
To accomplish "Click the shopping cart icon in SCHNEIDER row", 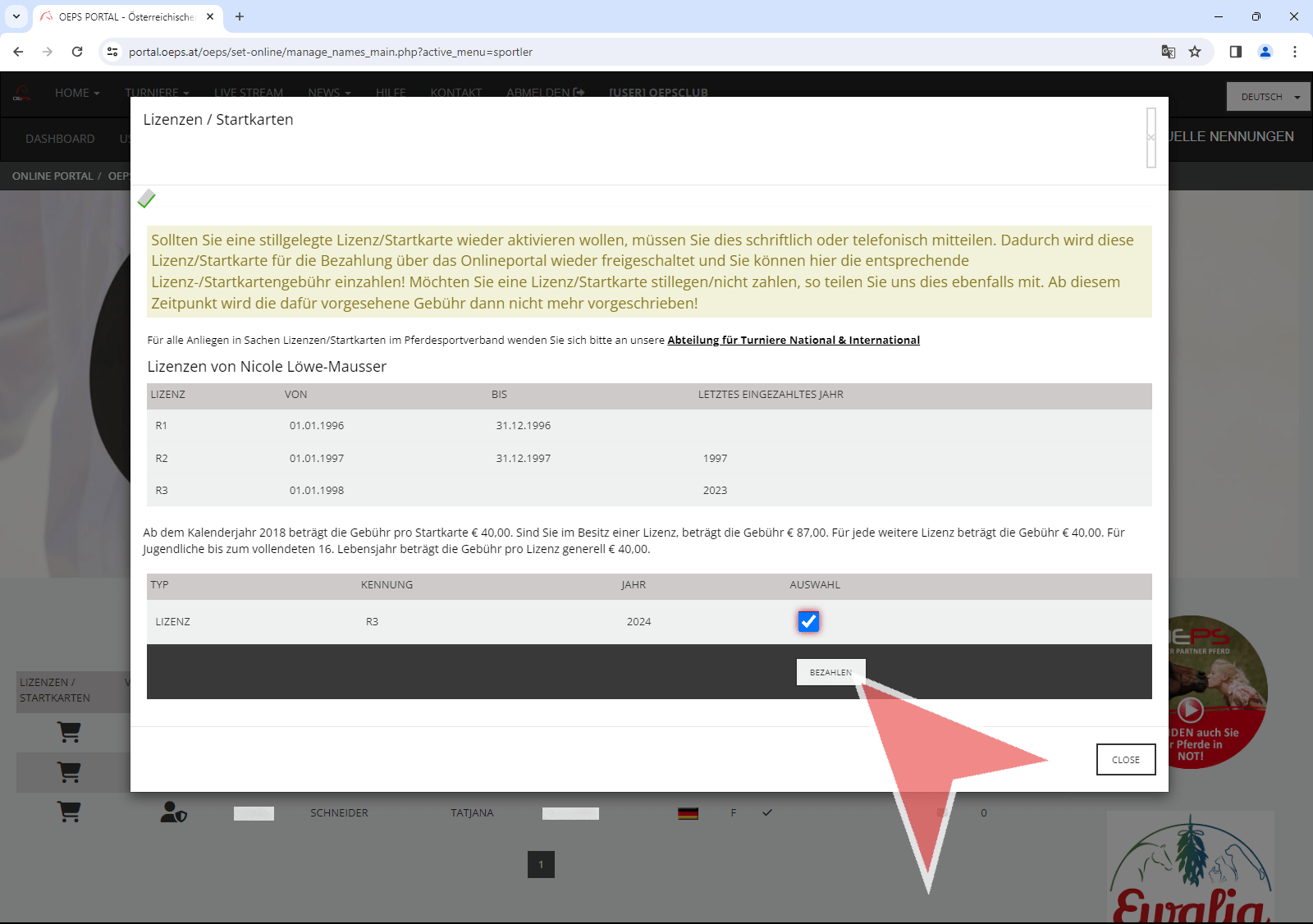I will pos(69,812).
